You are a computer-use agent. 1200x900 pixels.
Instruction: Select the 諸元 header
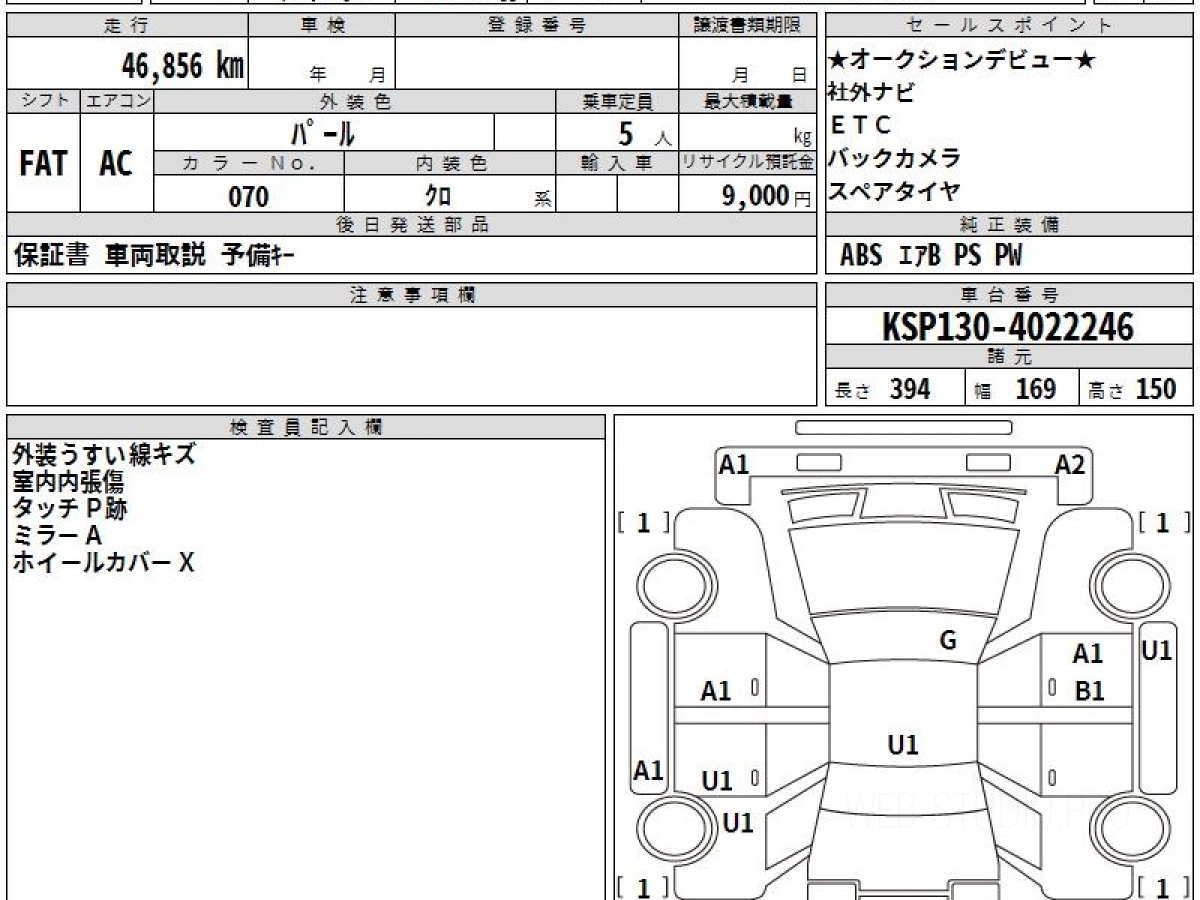(1009, 357)
